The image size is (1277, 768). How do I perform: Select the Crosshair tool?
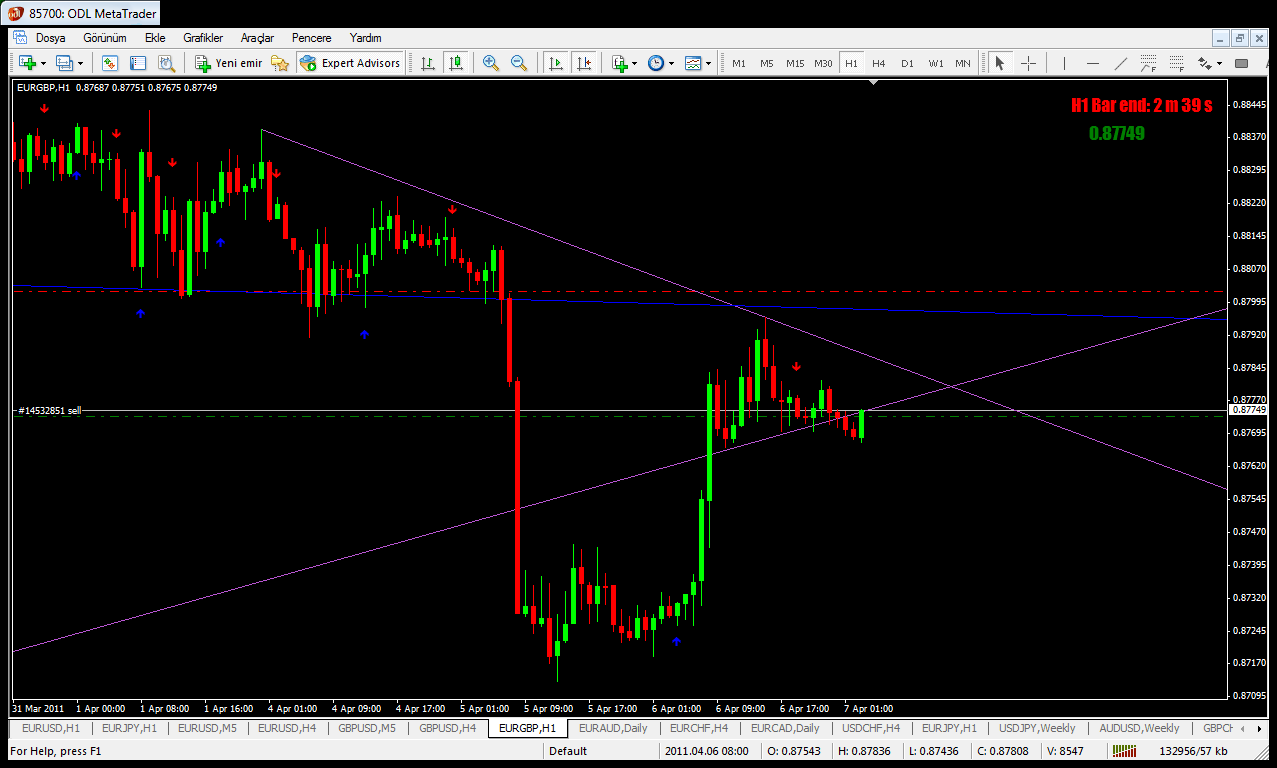(1028, 63)
